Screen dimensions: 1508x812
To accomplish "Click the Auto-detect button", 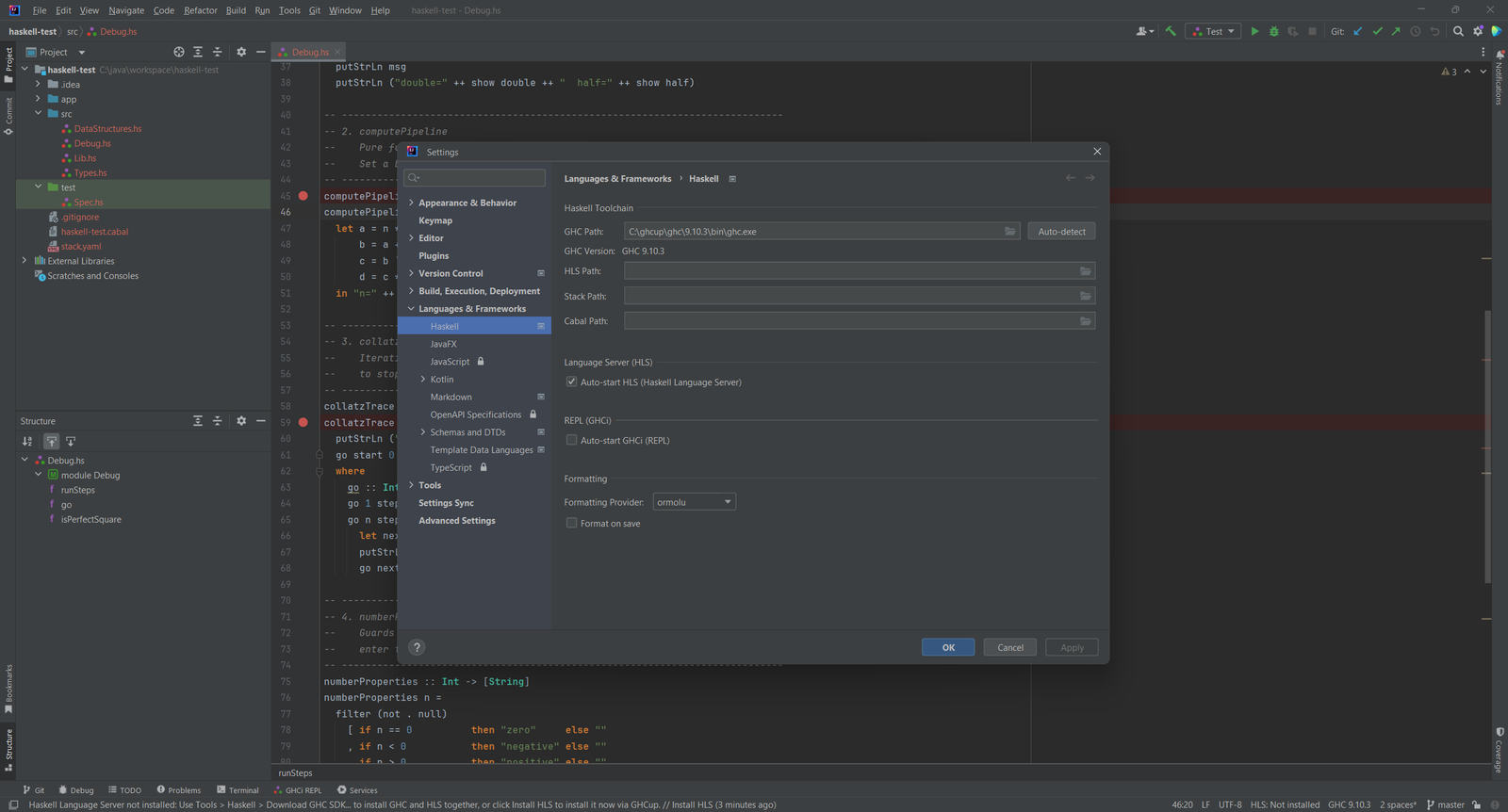I will 1061,232.
